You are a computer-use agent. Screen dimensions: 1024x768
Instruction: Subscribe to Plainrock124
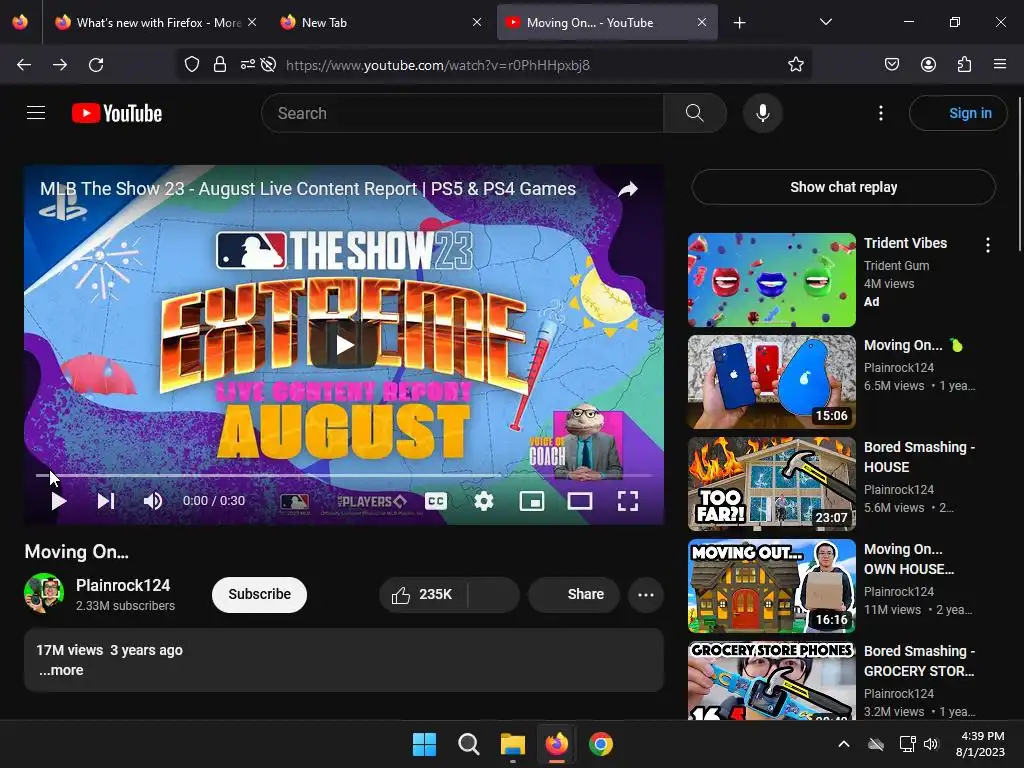pos(259,594)
